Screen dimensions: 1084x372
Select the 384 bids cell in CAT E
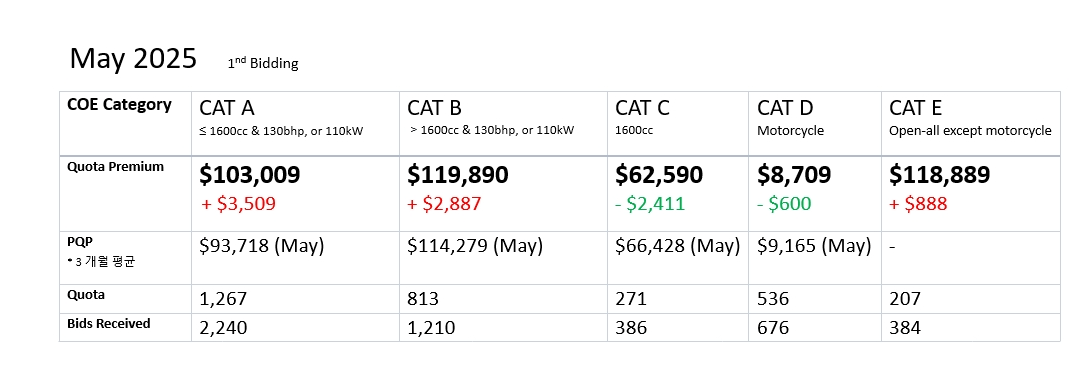[971, 327]
